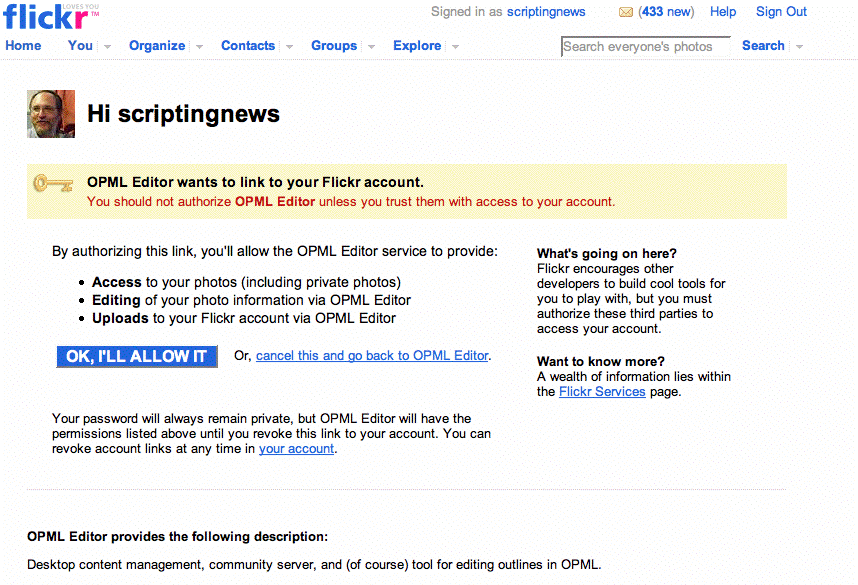Open the Help link
This screenshot has height=585, width=858.
[723, 12]
